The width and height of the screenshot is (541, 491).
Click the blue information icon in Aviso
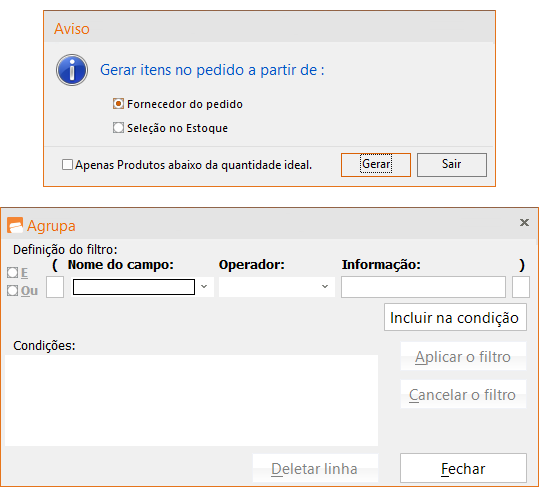pyautogui.click(x=72, y=70)
